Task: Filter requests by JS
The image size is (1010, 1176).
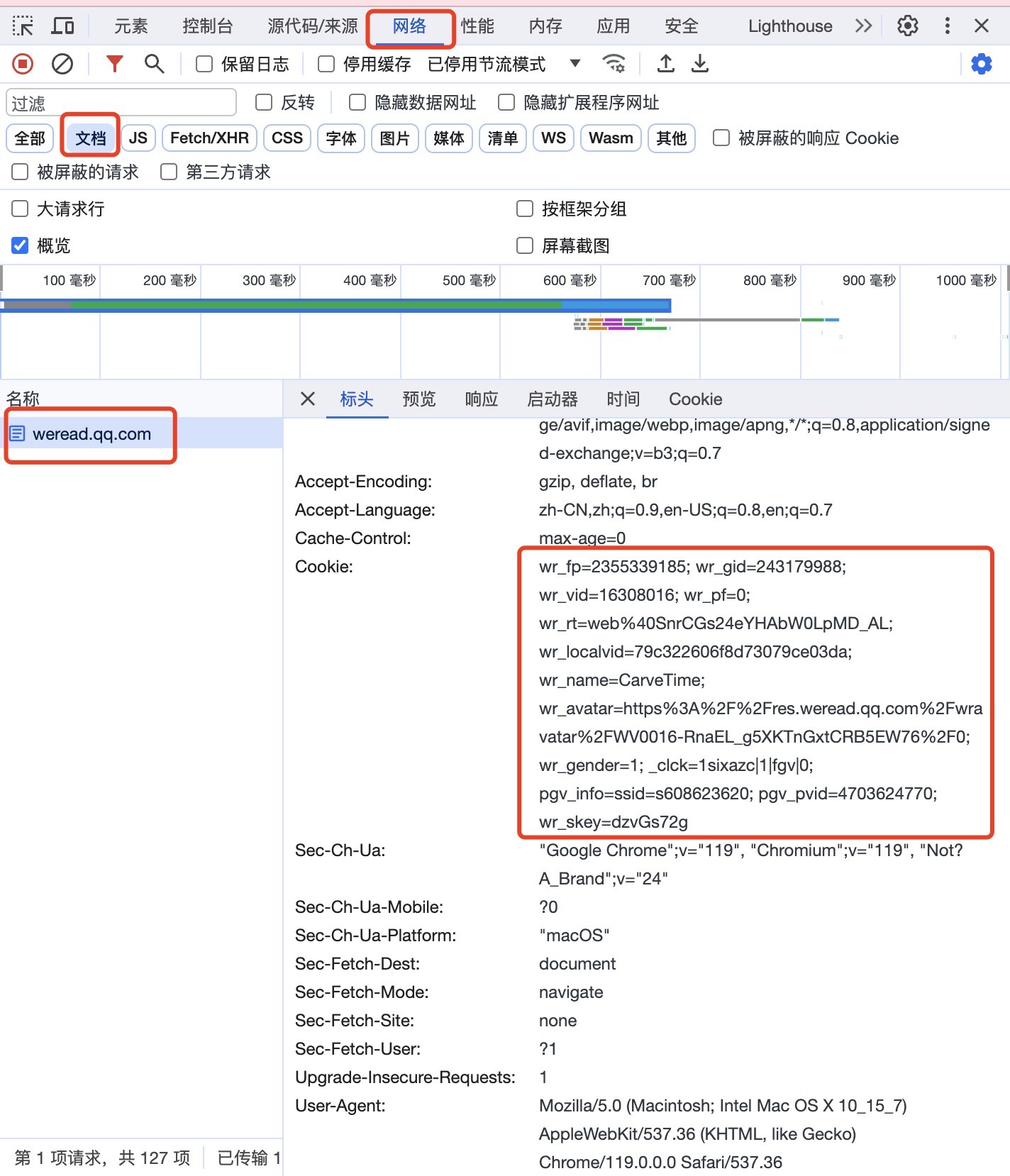Action: (x=138, y=138)
